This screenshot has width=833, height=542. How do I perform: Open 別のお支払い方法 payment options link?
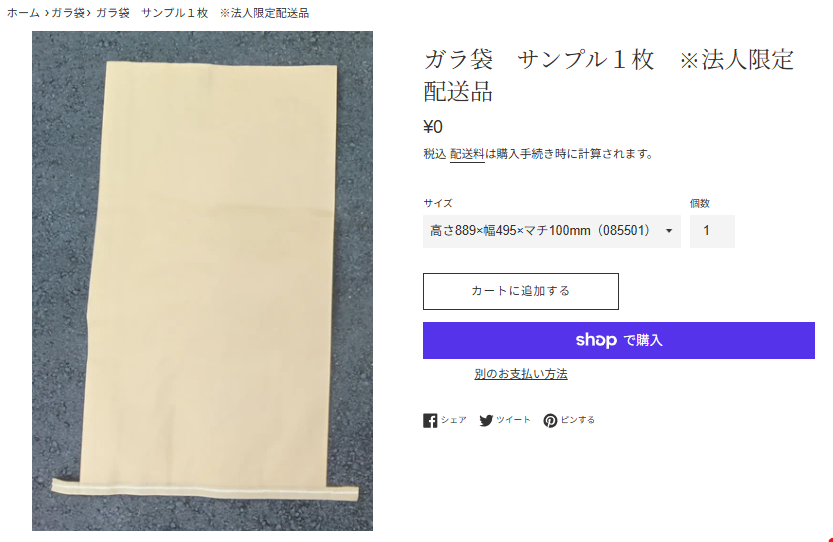(521, 374)
